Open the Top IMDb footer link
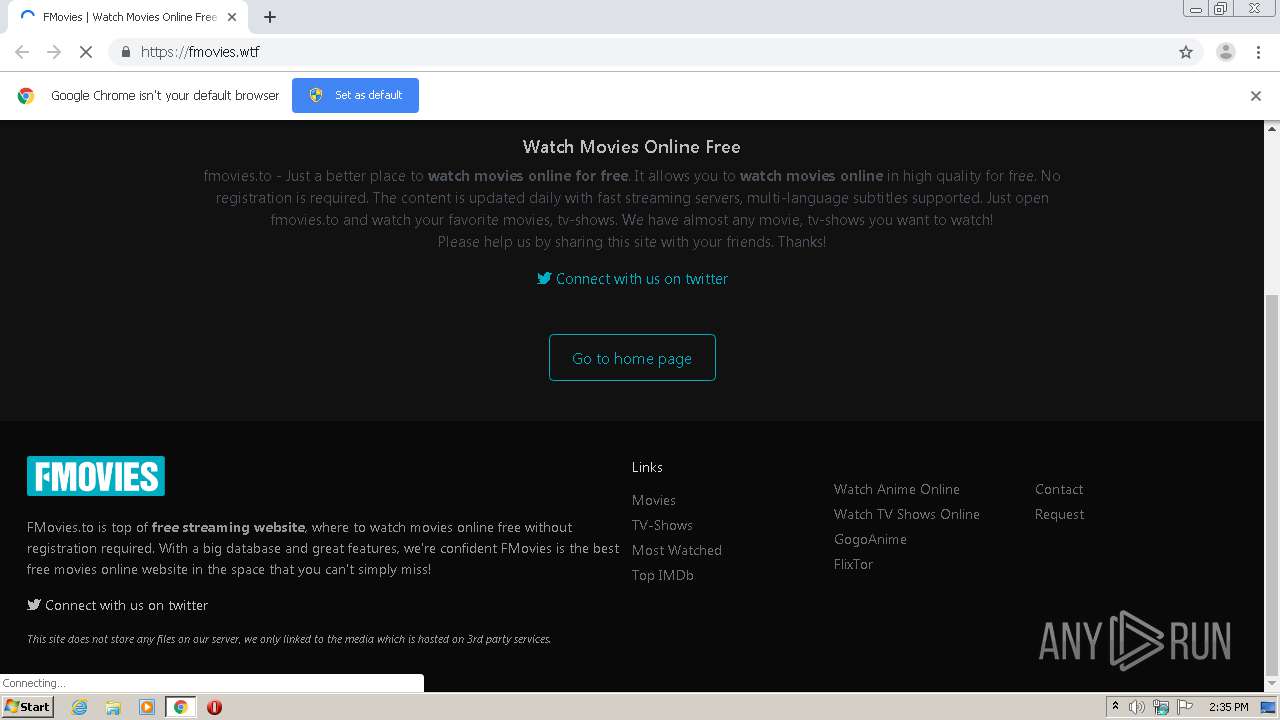Screen dimensions: 1280x720 (663, 575)
